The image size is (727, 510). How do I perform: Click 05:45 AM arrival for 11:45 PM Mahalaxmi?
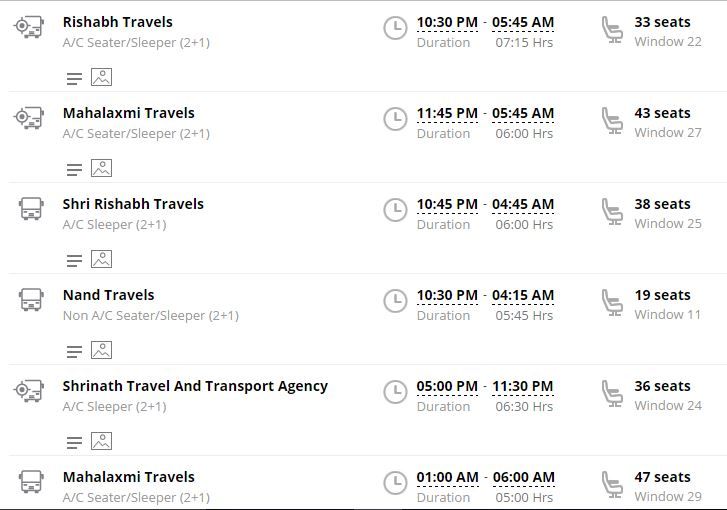click(x=523, y=113)
